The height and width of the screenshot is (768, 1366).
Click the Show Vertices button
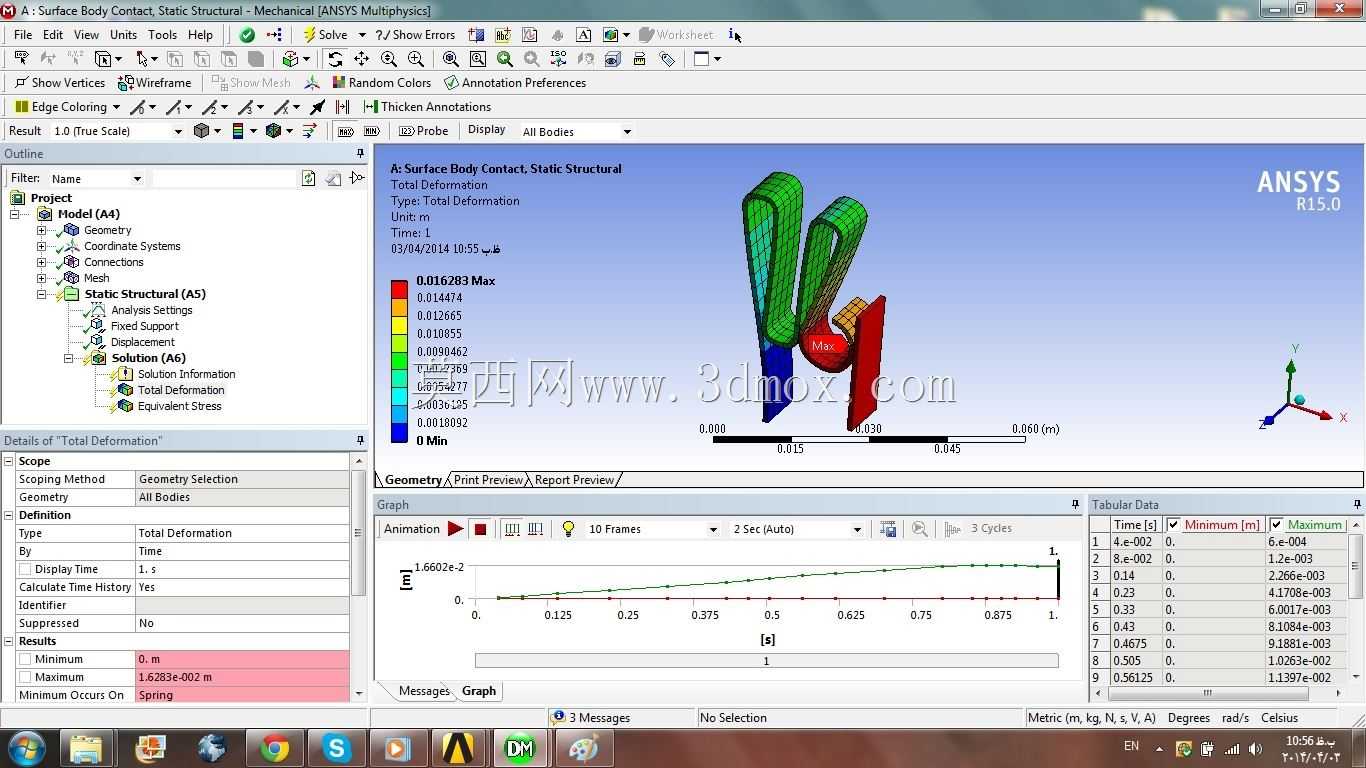pos(59,83)
